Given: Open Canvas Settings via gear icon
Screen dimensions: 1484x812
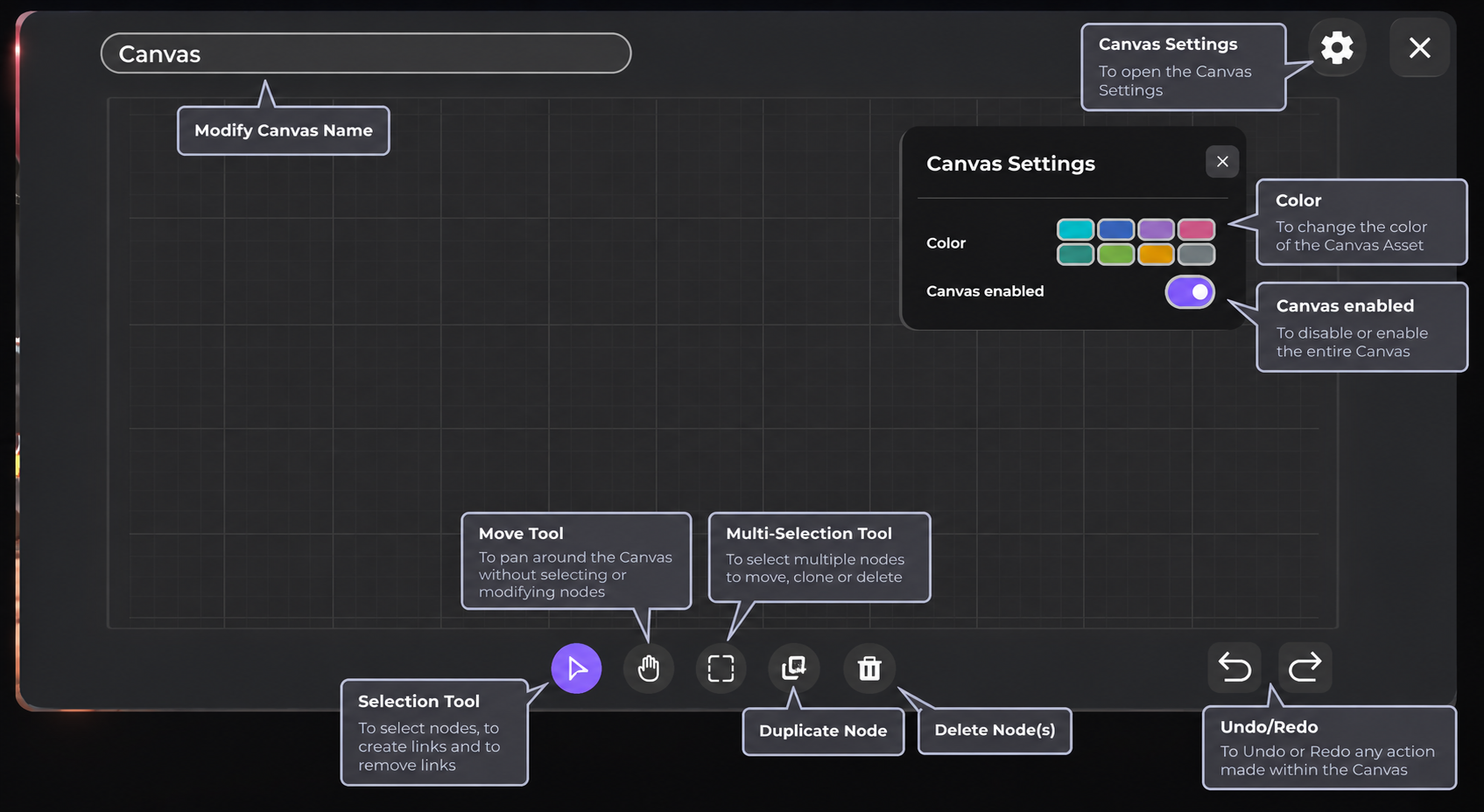Looking at the screenshot, I should point(1337,47).
